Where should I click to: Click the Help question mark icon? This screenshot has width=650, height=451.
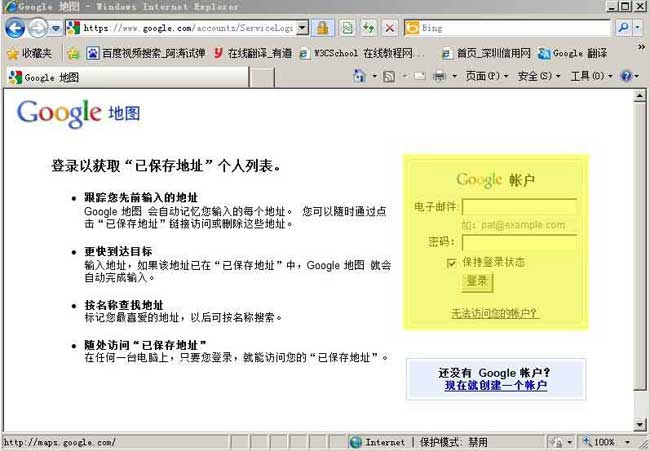click(626, 76)
